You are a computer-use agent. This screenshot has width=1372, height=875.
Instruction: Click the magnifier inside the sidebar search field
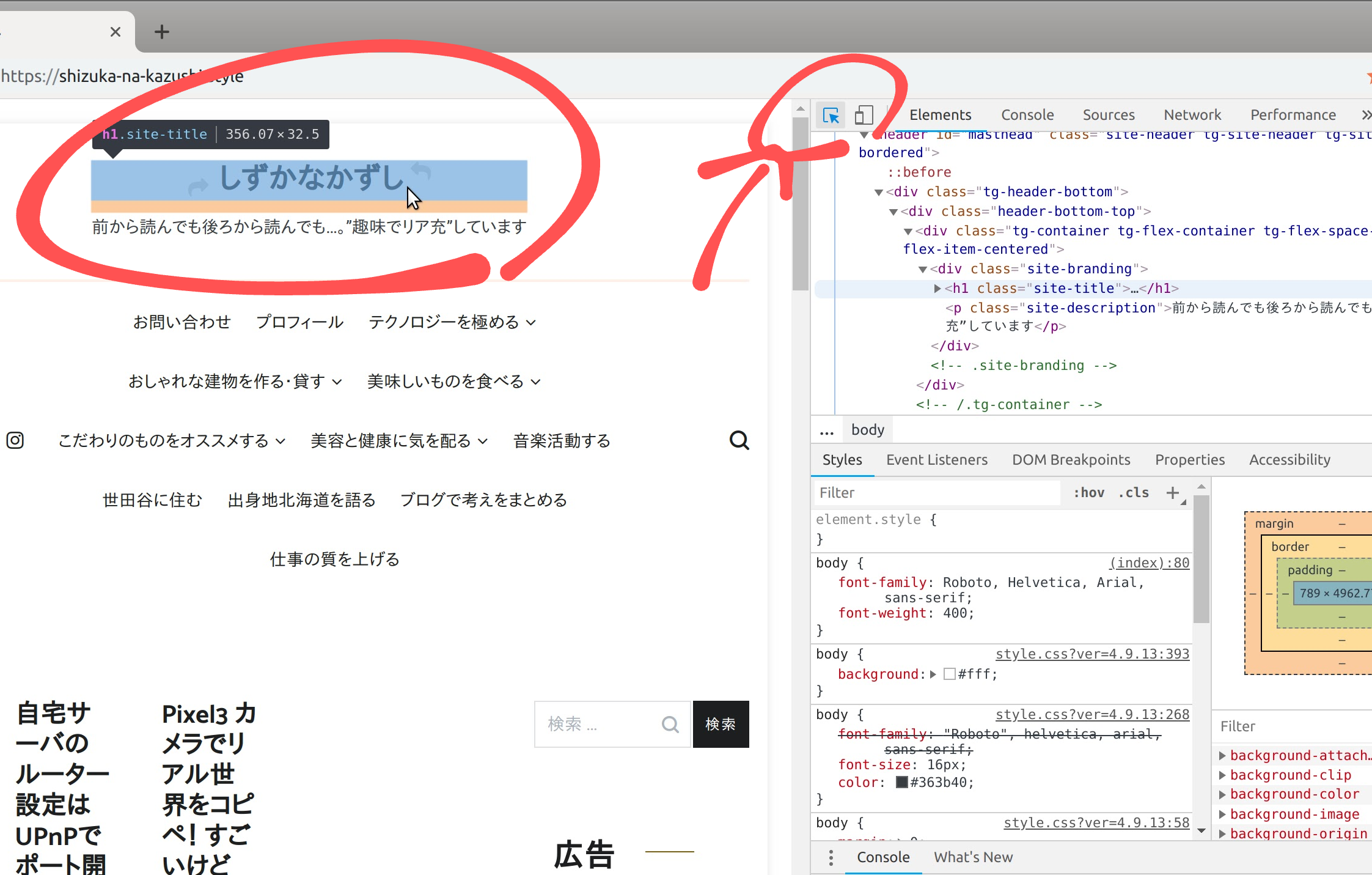670,725
